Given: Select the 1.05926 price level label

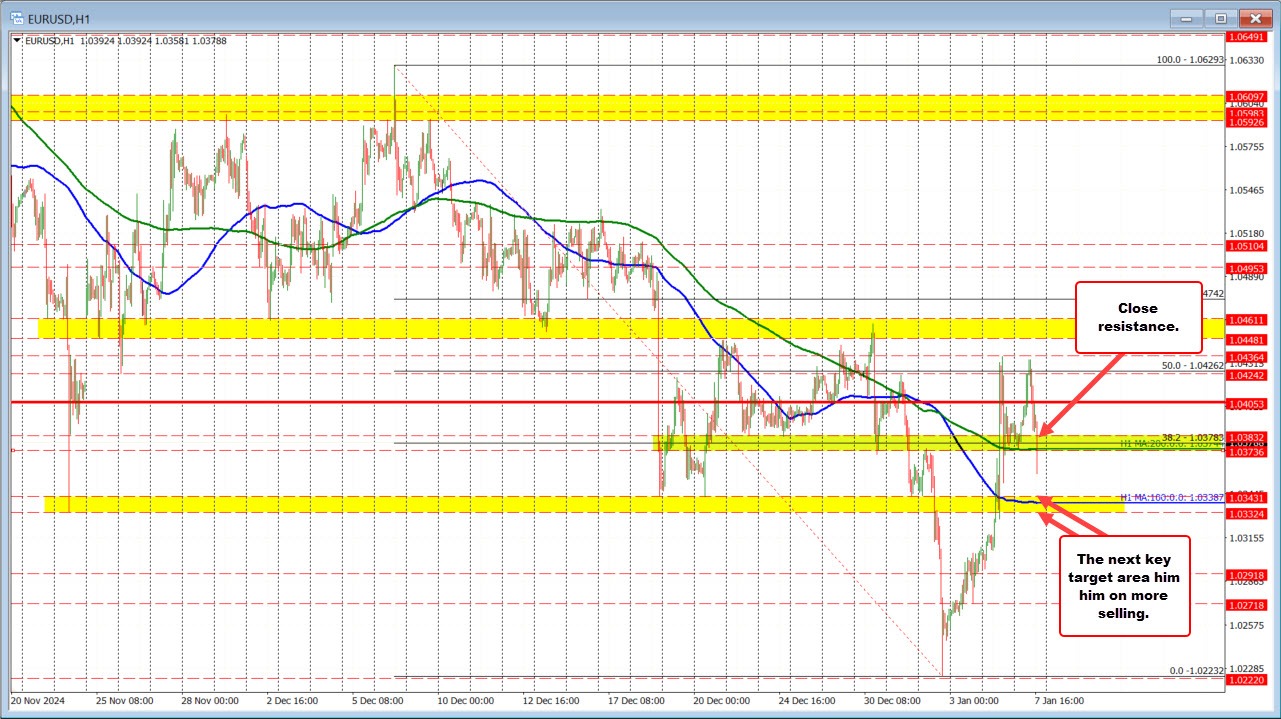Looking at the screenshot, I should pos(1248,122).
